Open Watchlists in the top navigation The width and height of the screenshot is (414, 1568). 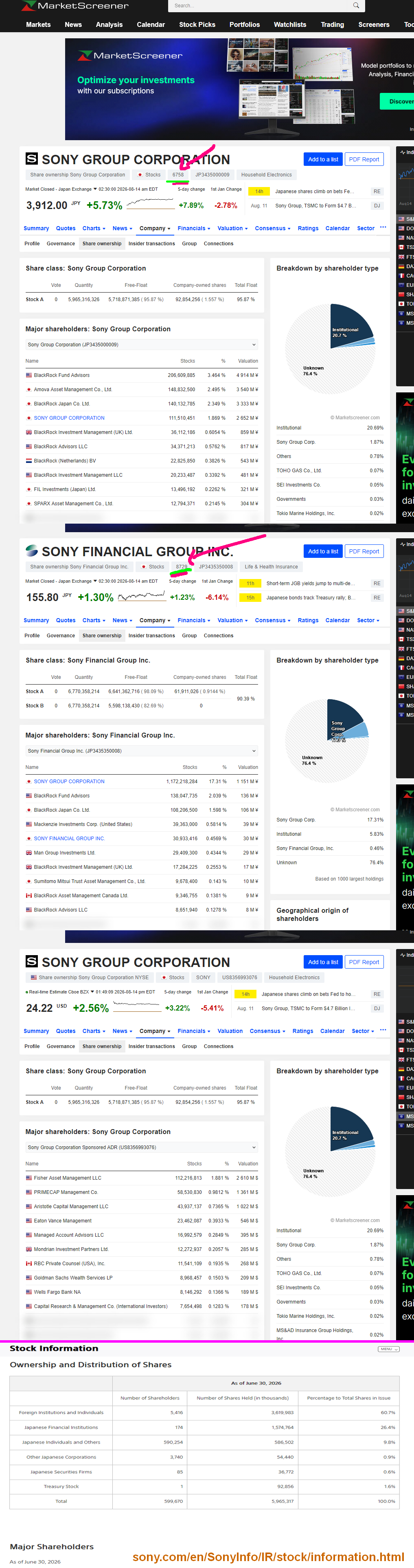290,25
